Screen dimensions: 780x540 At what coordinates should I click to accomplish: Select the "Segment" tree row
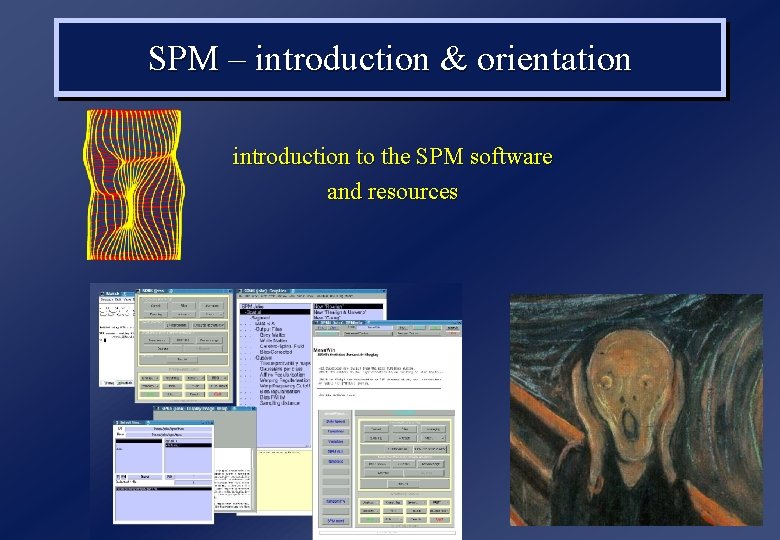[261, 318]
